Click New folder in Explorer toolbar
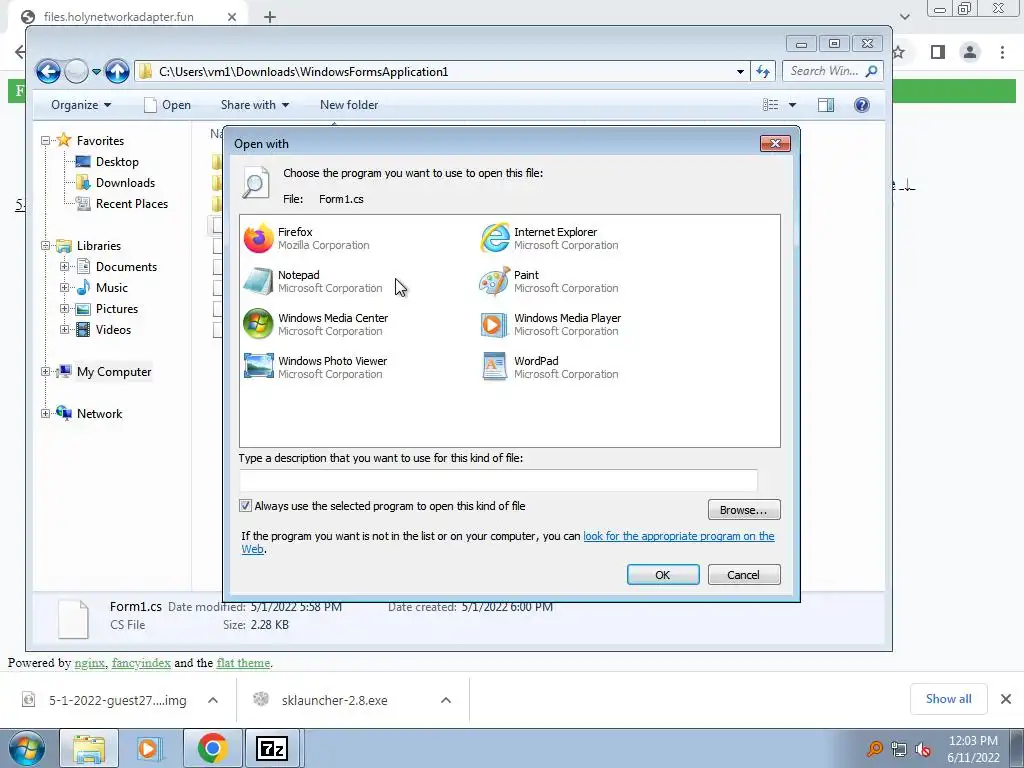 coord(349,104)
